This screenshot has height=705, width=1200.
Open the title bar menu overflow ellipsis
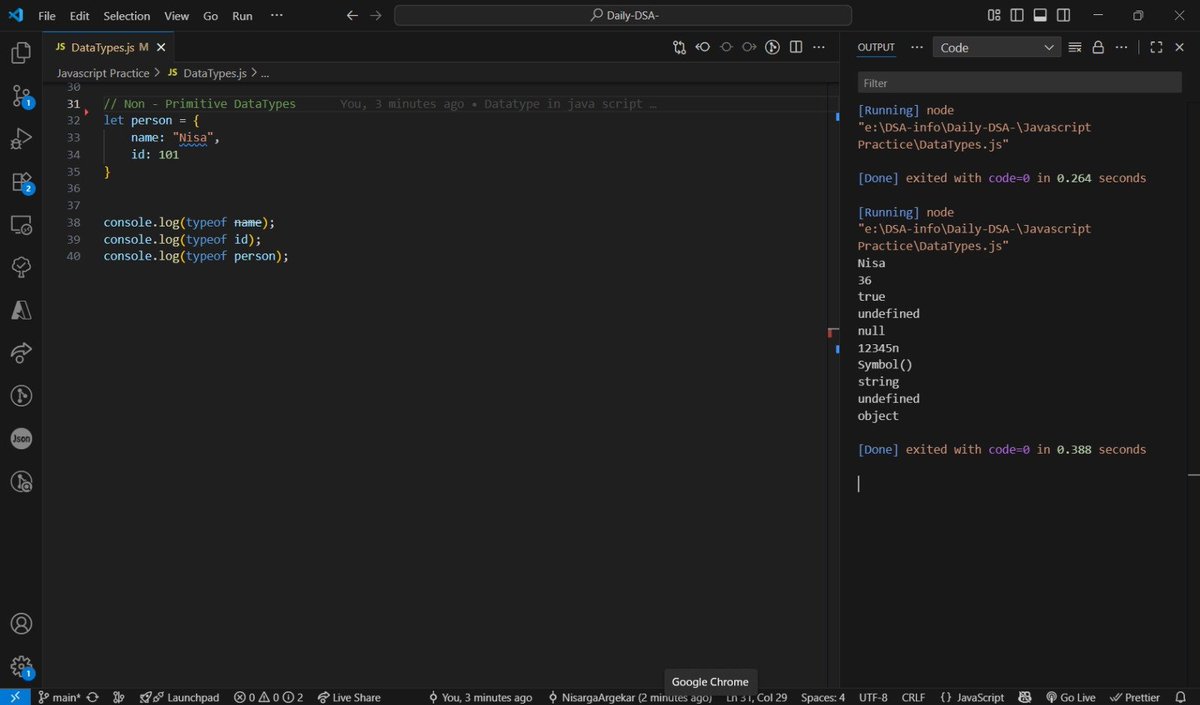(276, 16)
